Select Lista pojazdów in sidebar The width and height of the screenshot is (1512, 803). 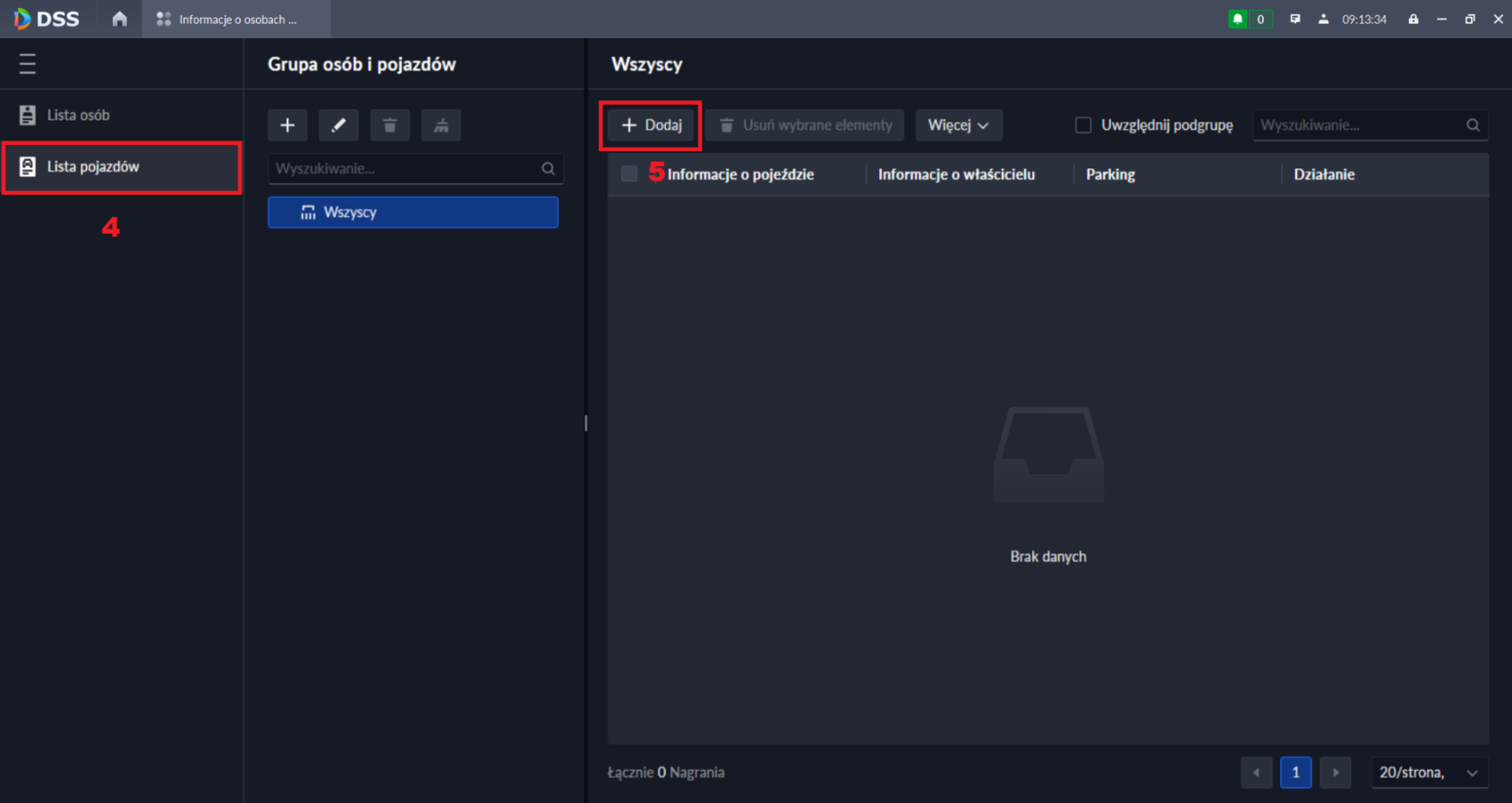(93, 167)
